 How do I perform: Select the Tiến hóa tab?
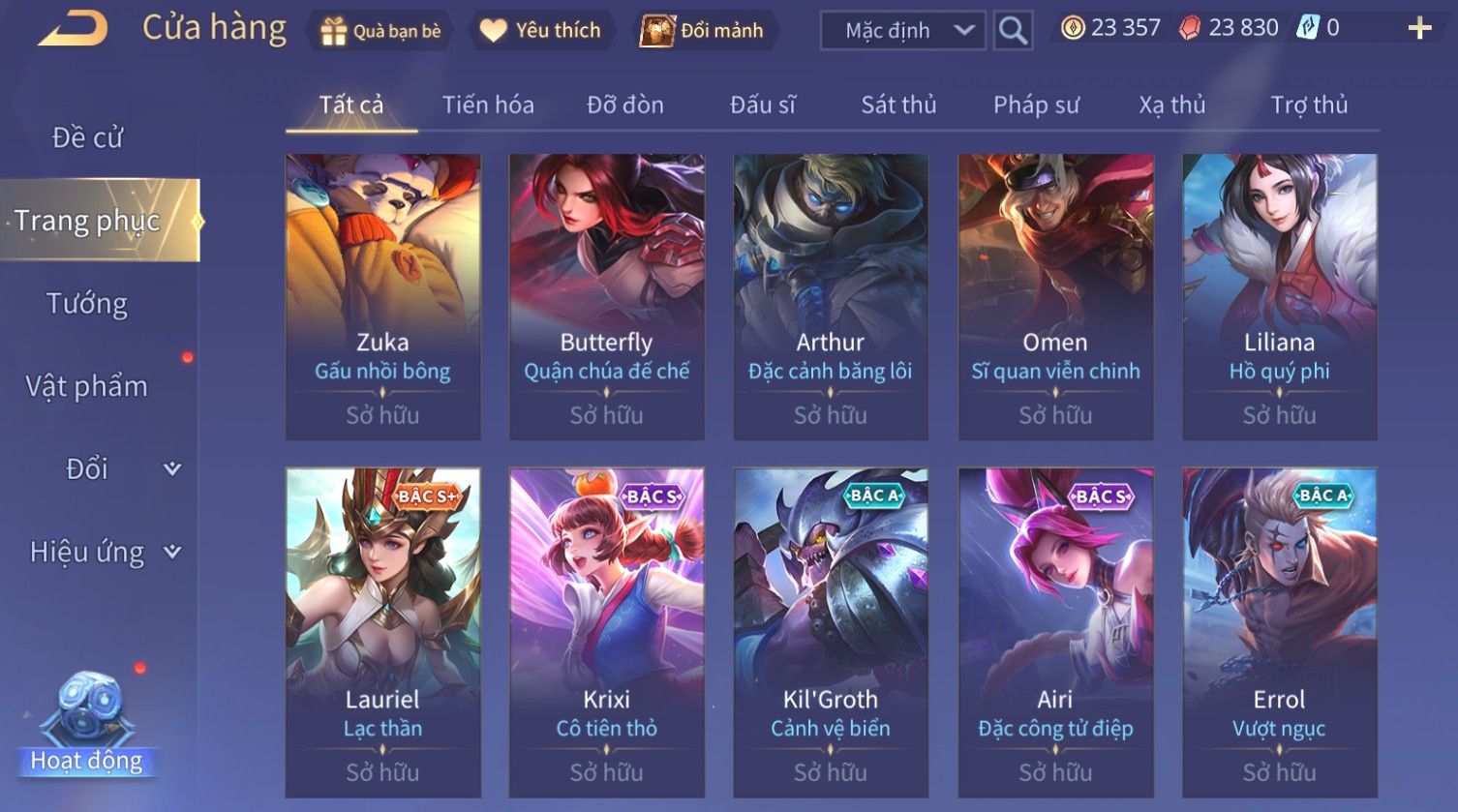(x=488, y=105)
